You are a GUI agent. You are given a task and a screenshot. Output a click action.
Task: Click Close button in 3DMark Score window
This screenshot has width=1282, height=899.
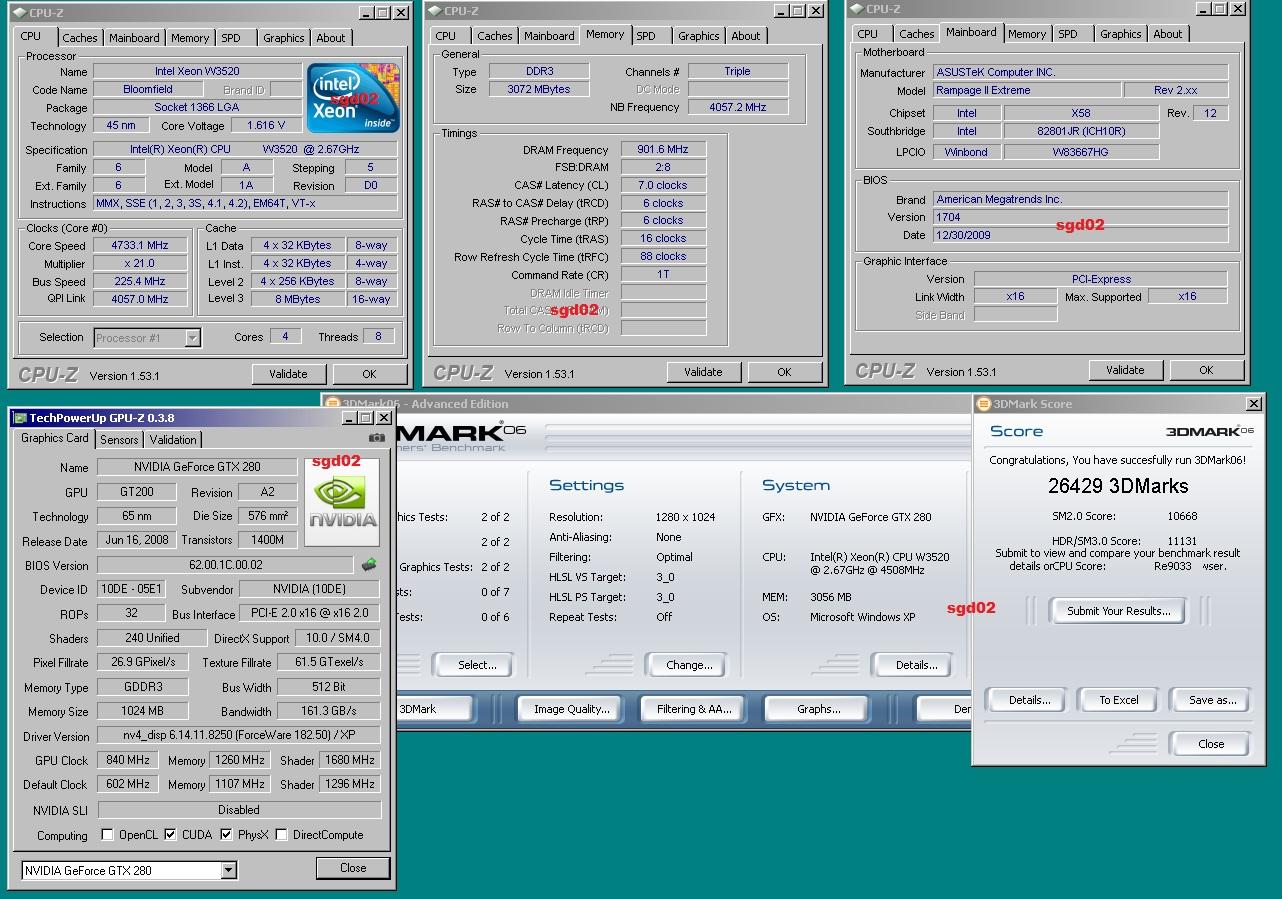point(1210,744)
